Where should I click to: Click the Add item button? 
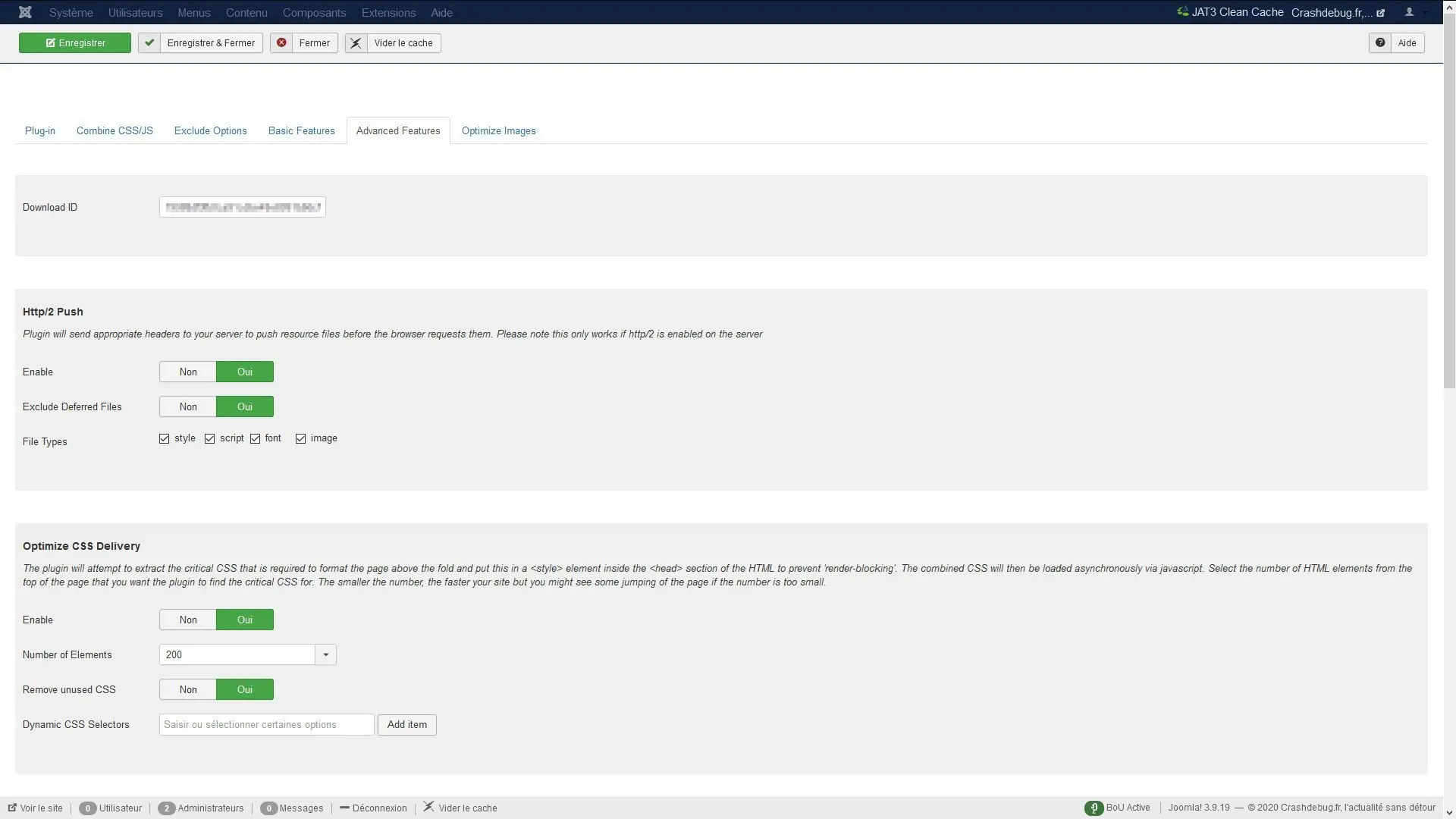tap(407, 724)
